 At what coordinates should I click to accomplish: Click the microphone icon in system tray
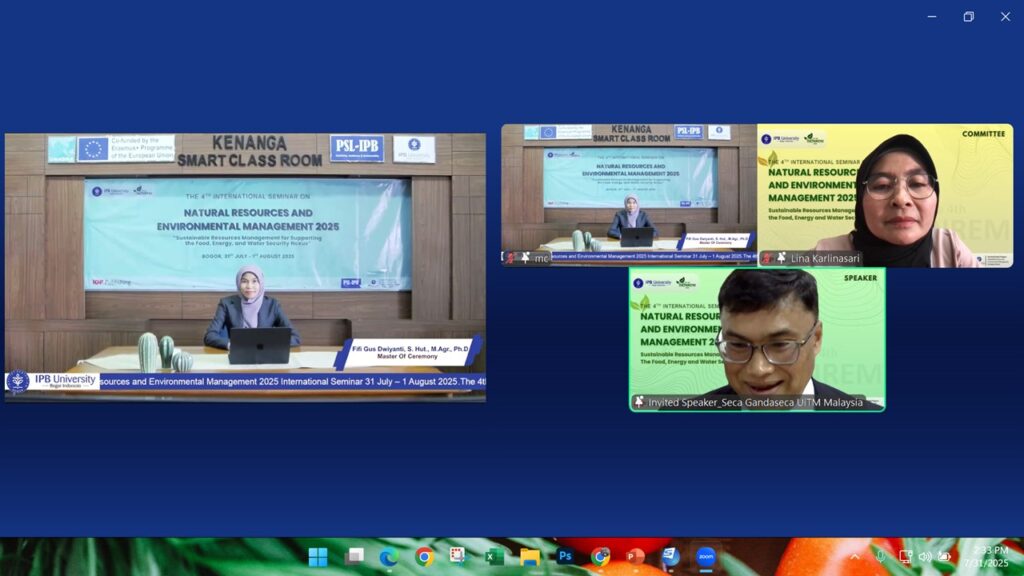[x=881, y=557]
